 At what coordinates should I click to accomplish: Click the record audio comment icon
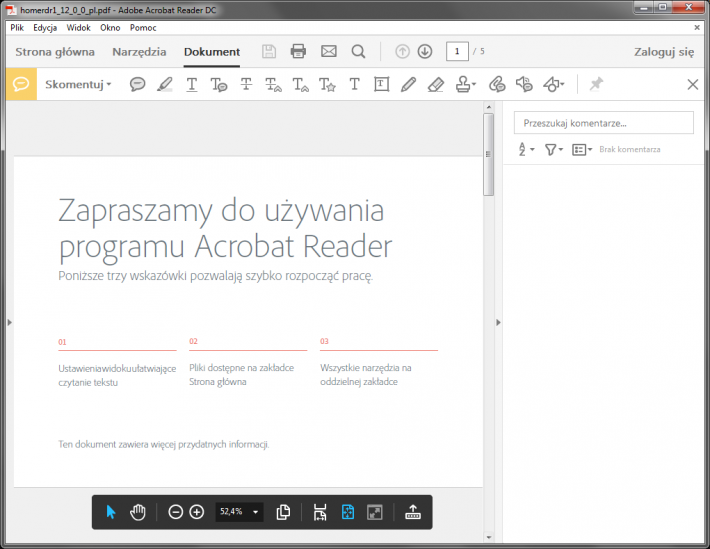click(524, 84)
